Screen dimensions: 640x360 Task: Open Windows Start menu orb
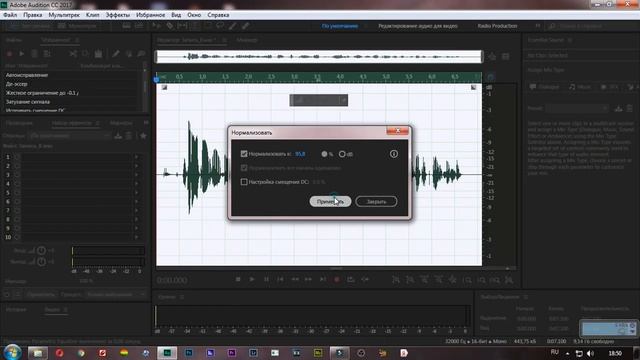coord(12,352)
